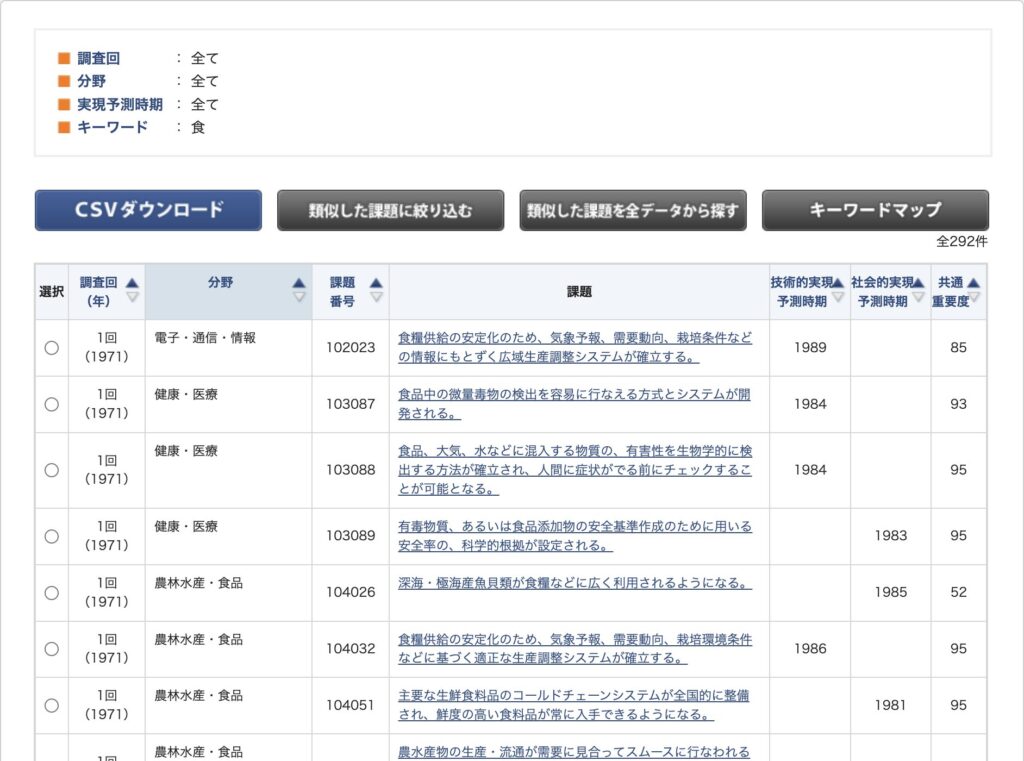1024x761 pixels.
Task: Click 類似した課題を全データから探す
Action: pyautogui.click(x=633, y=210)
